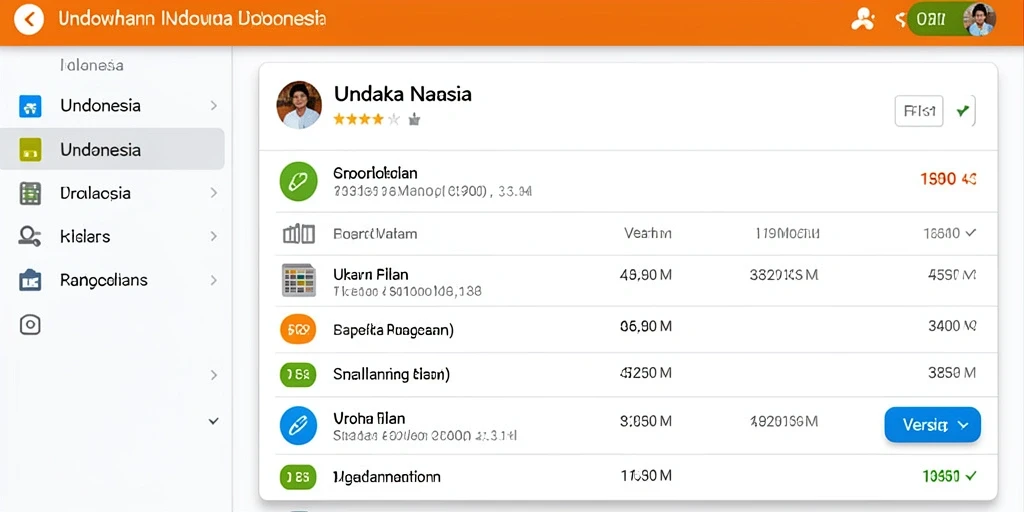
Task: Click the green Oall pill in header
Action: pos(935,20)
